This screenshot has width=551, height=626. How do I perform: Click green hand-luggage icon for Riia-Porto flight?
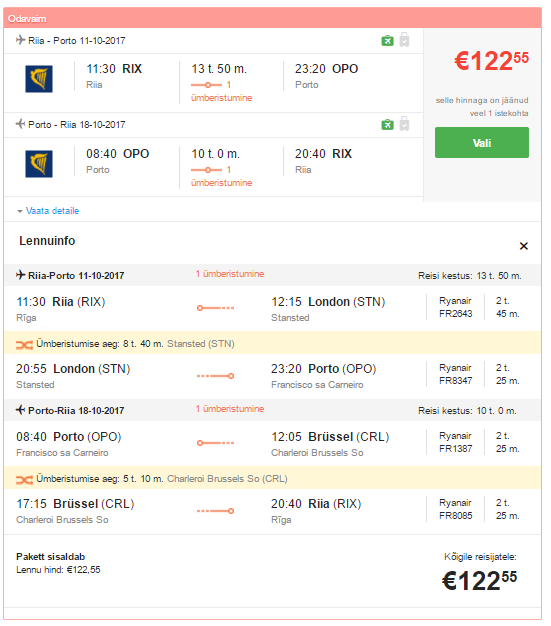tap(387, 40)
